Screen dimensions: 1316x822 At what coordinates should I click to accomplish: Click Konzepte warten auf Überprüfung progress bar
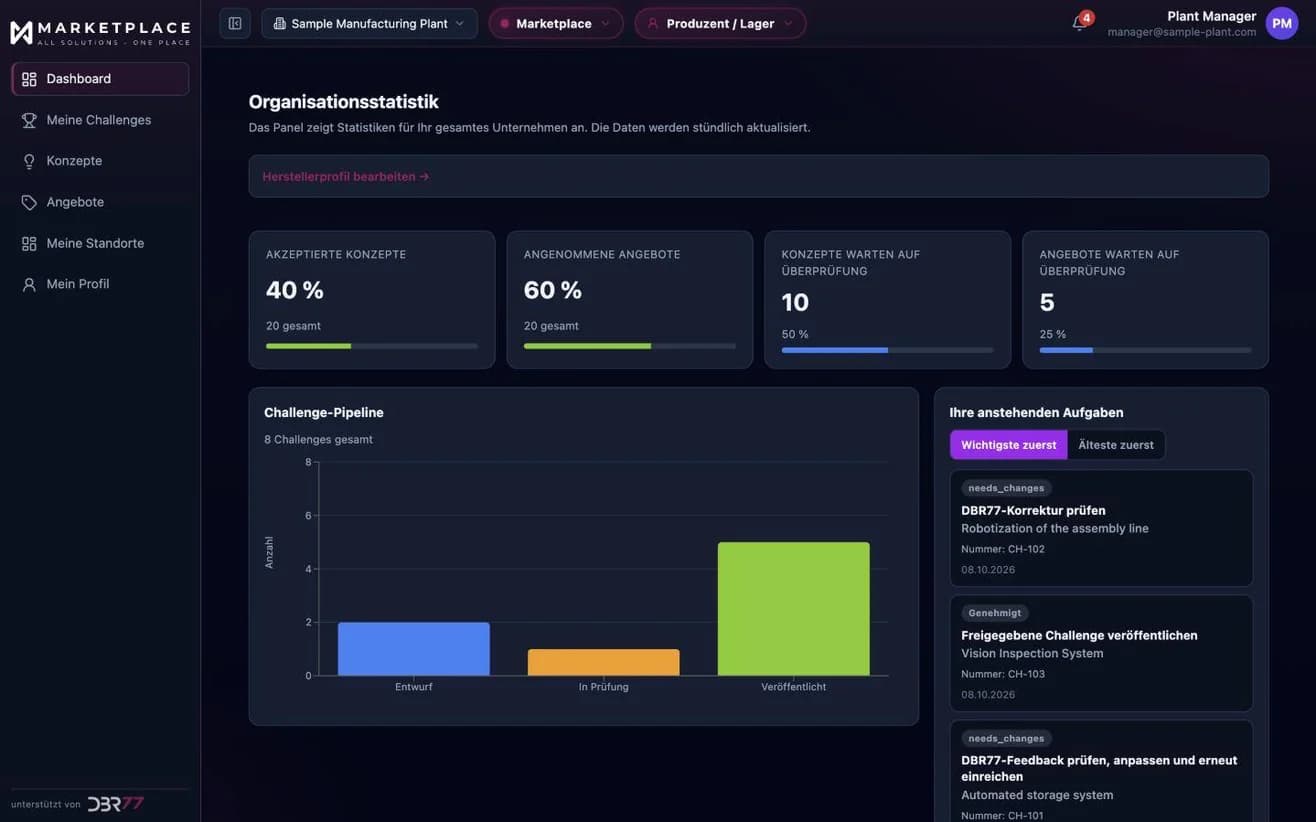(888, 350)
